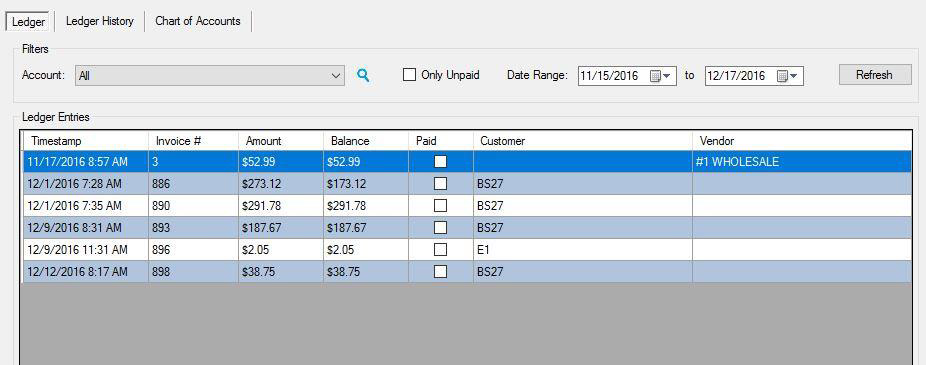
Task: Click the $273.12 amount cell
Action: point(281,184)
